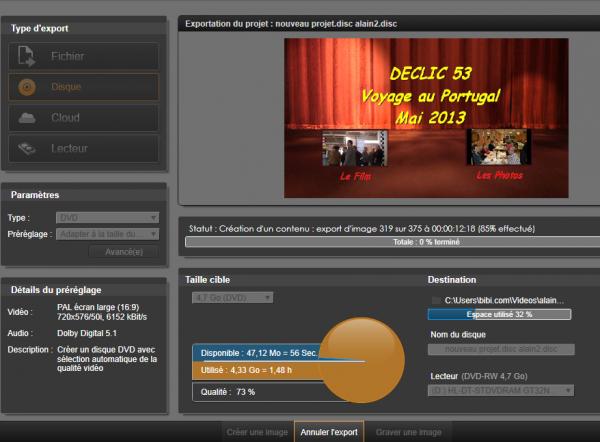
Task: Choose the Disque export type
Action: coord(83,87)
